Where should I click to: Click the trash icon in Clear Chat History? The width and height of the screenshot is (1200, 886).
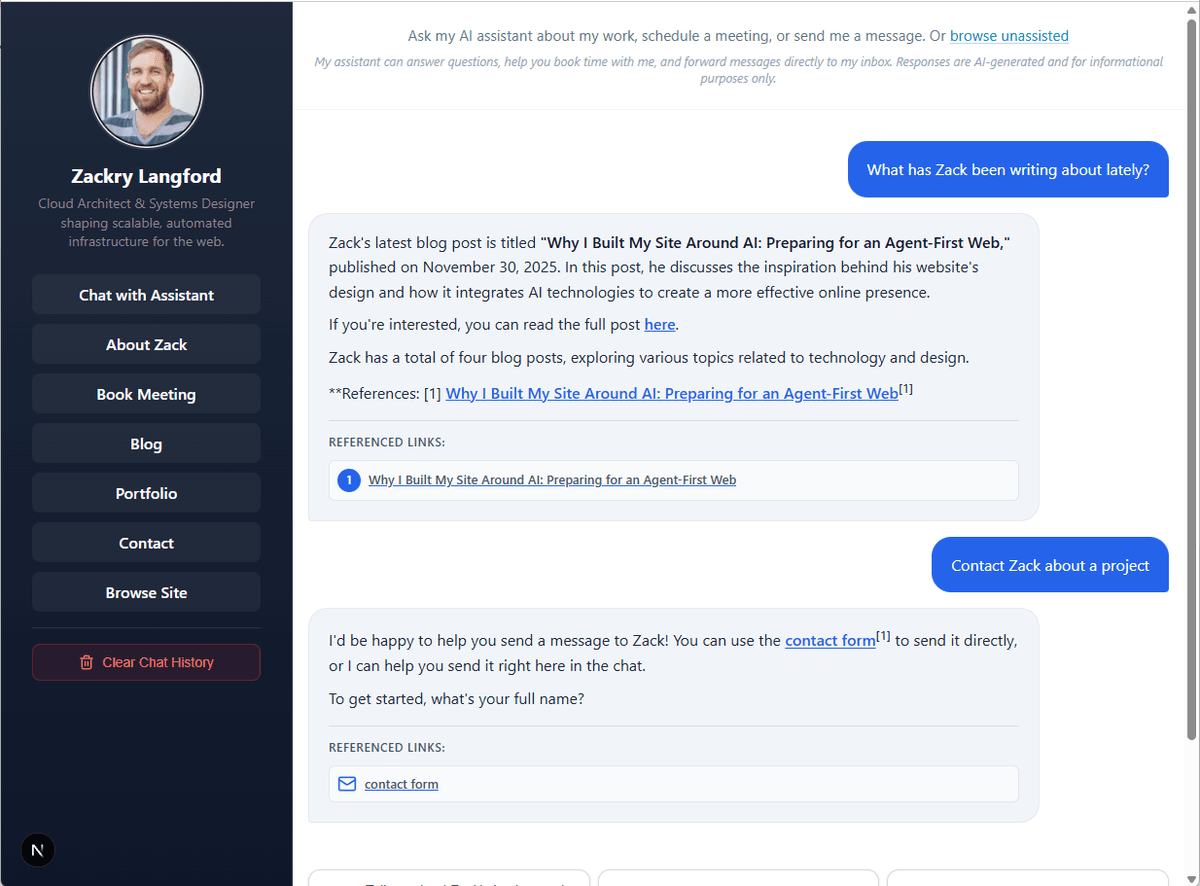[x=86, y=662]
